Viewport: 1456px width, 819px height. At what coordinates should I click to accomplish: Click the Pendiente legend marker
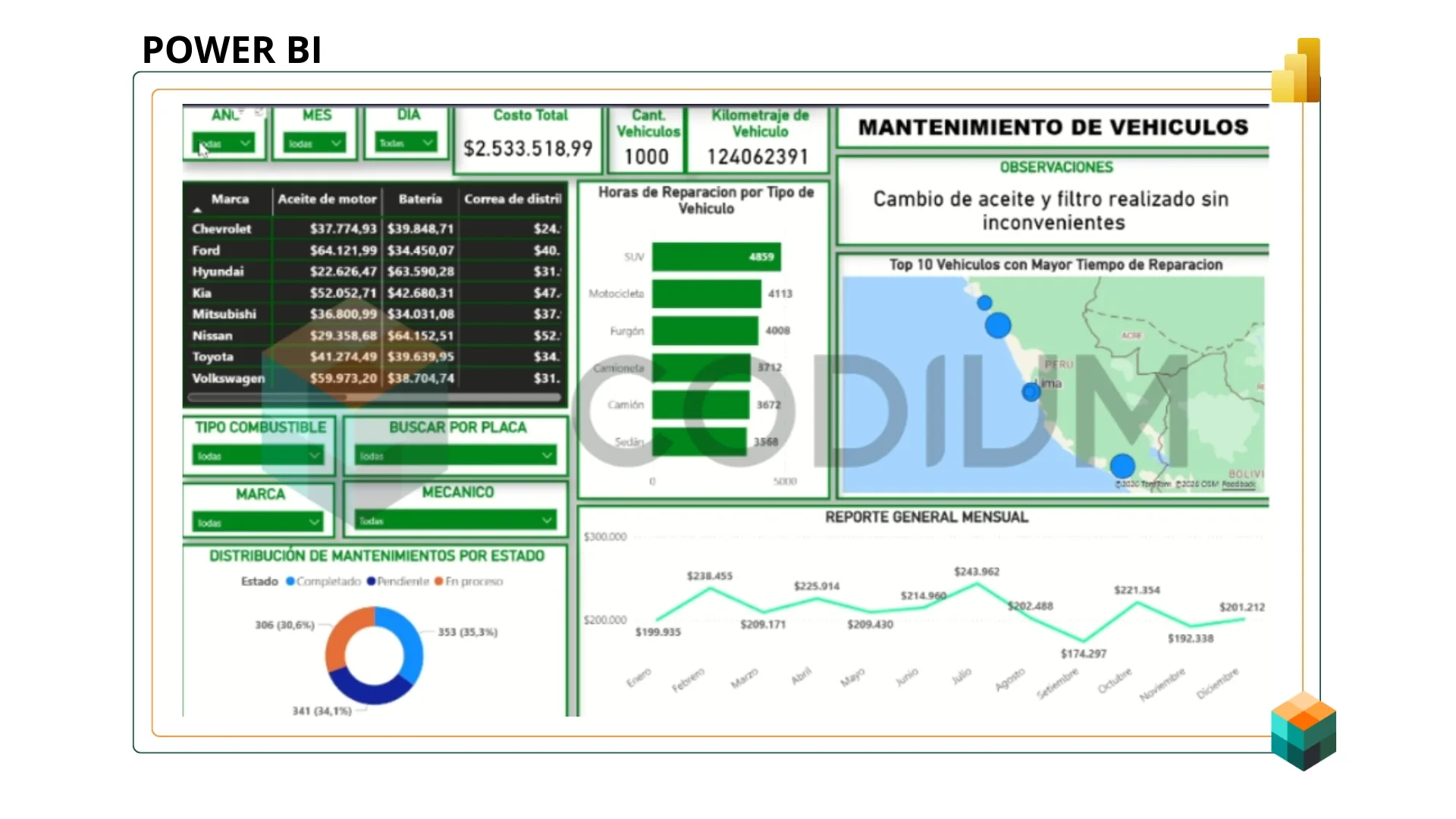[371, 582]
